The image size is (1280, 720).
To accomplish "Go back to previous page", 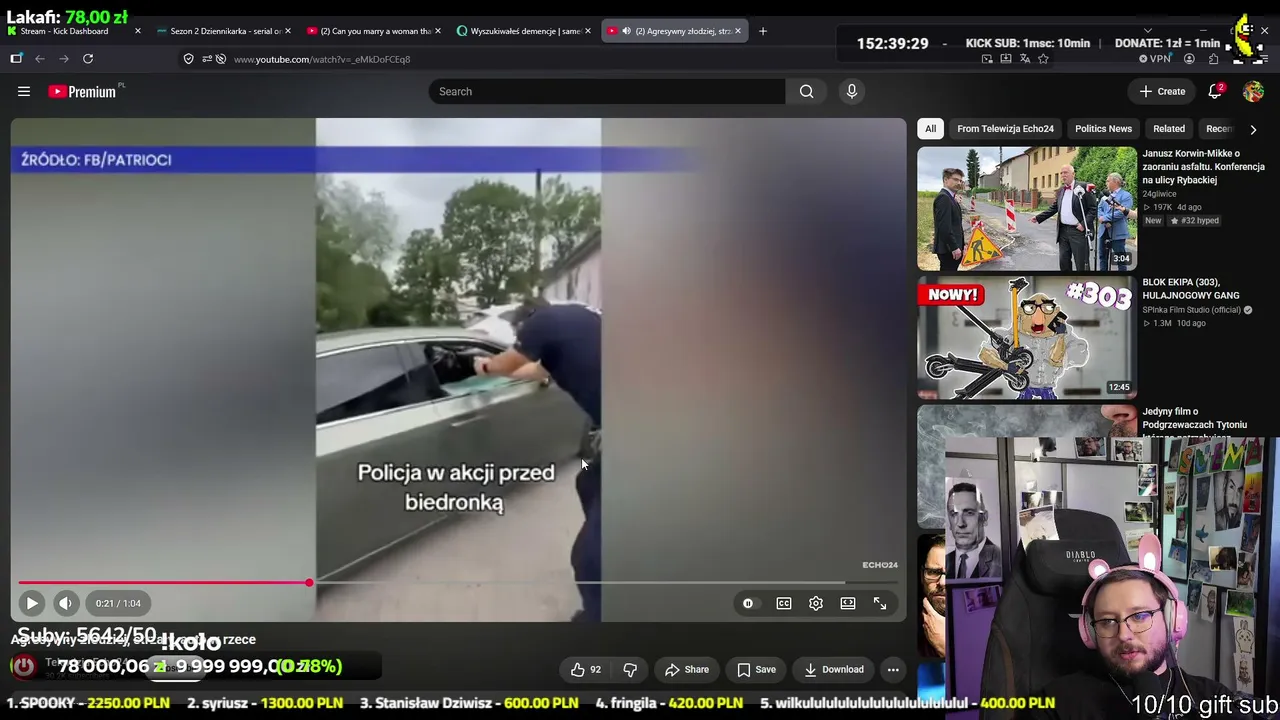I will point(40,59).
